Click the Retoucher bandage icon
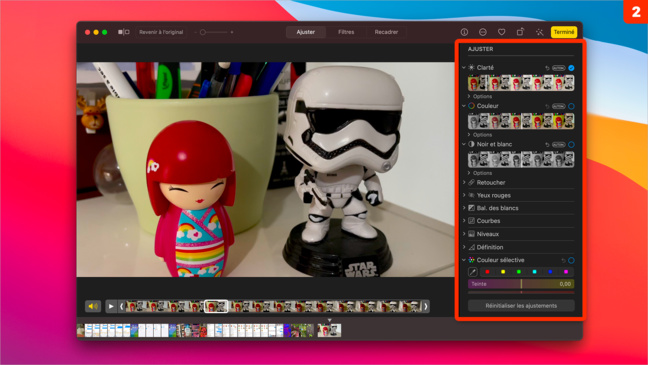This screenshot has width=648, height=365. click(472, 182)
